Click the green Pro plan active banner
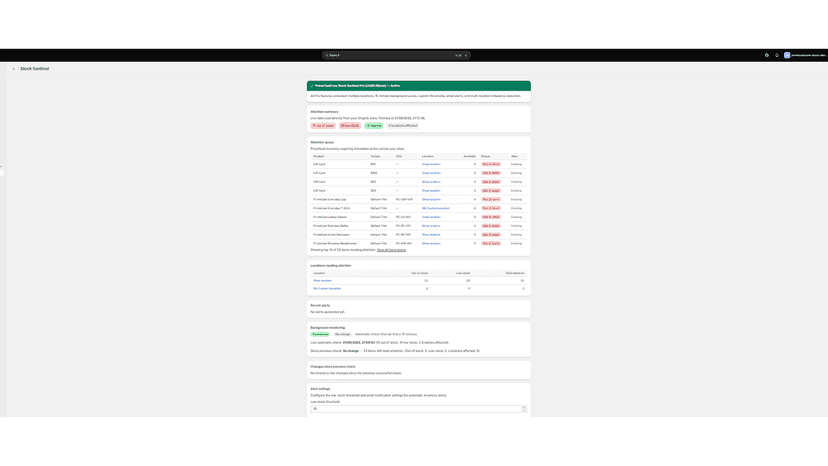Image resolution: width=828 pixels, height=466 pixels. click(x=419, y=86)
